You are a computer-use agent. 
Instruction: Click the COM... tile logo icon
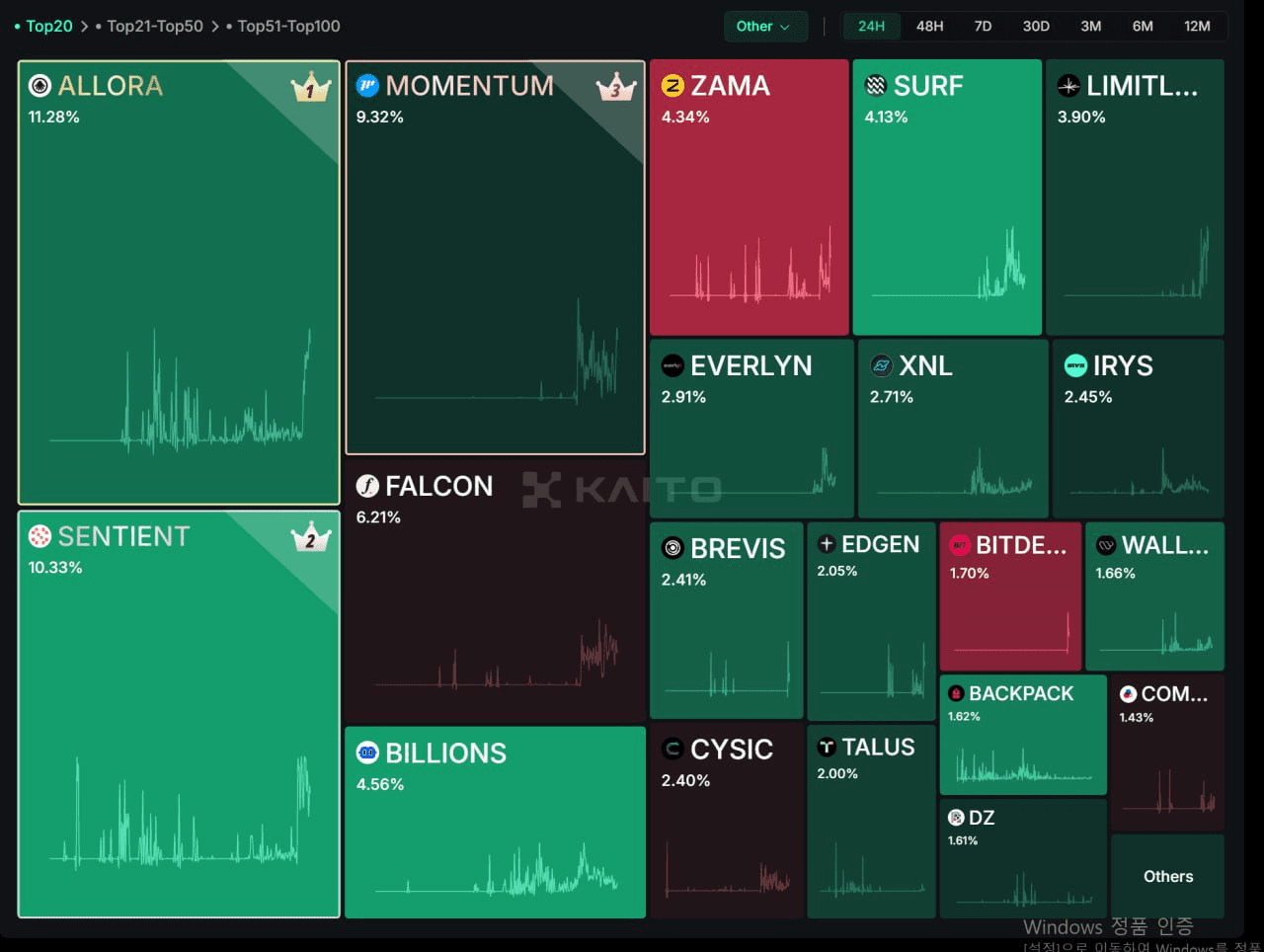(1128, 694)
